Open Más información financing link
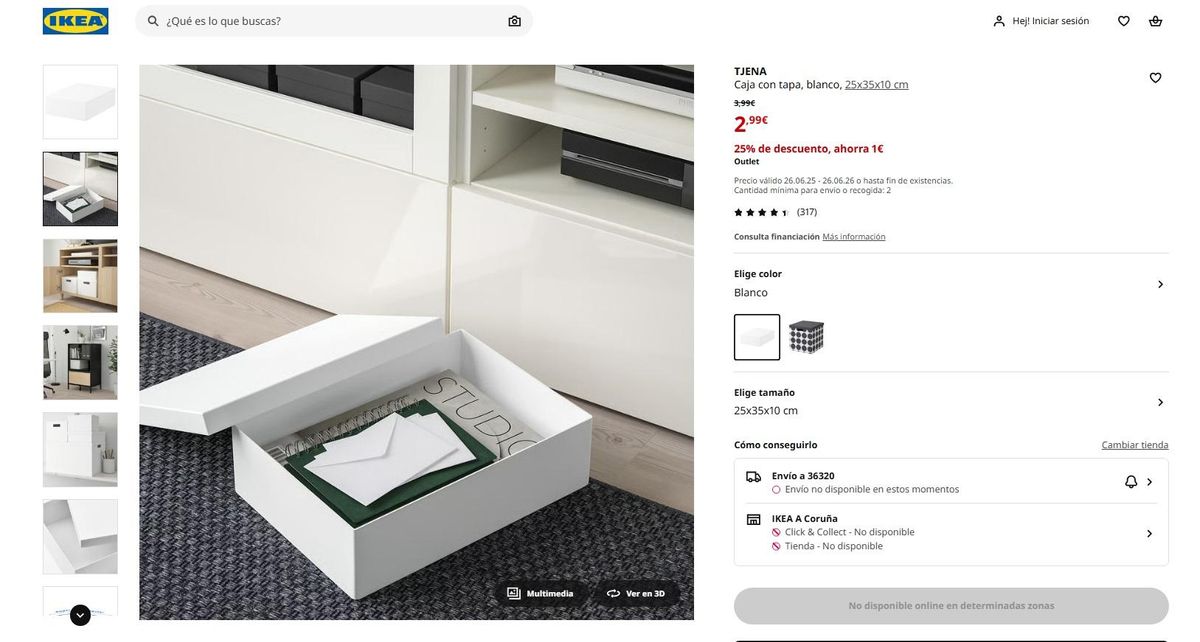Screen dimensions: 1200x642 tap(854, 237)
